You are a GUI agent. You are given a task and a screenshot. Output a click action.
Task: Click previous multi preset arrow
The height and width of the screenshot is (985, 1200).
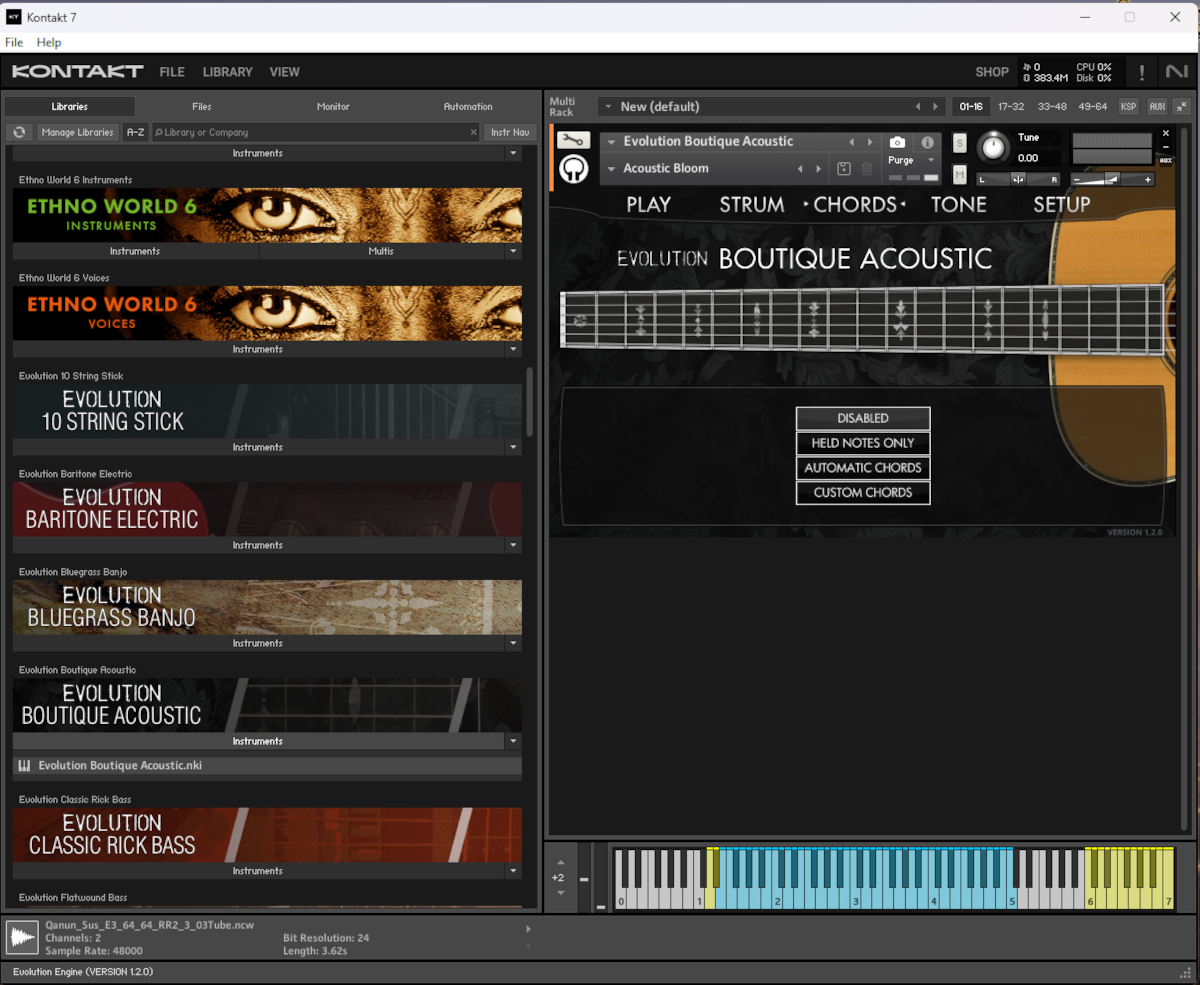(918, 107)
